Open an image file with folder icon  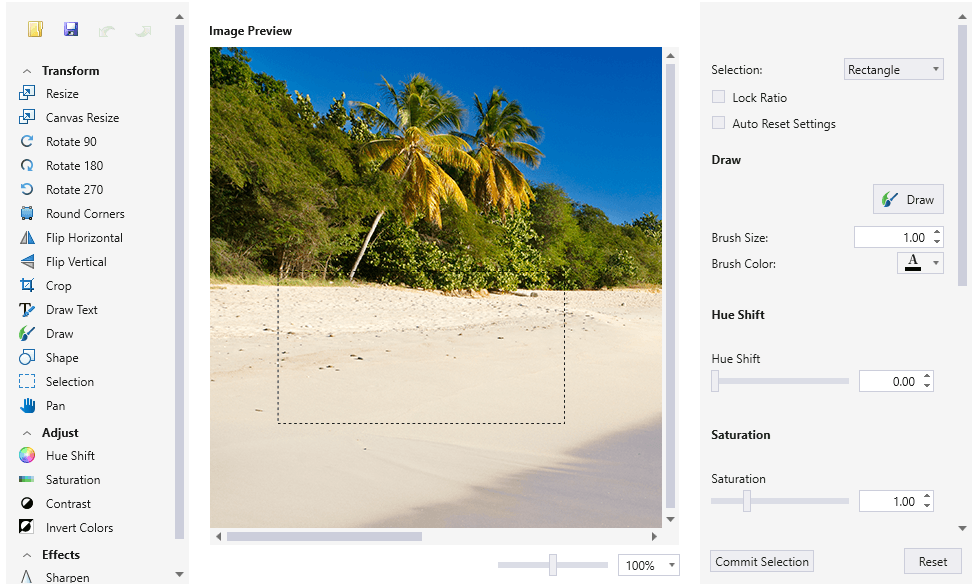35,29
